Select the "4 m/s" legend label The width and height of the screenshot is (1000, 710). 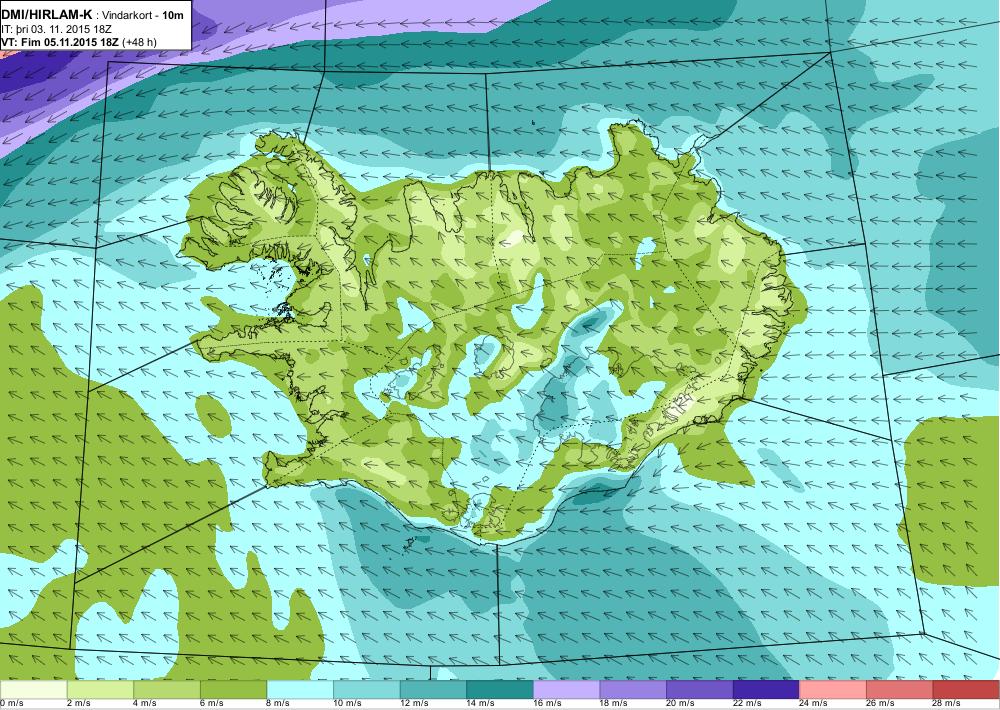[x=145, y=704]
